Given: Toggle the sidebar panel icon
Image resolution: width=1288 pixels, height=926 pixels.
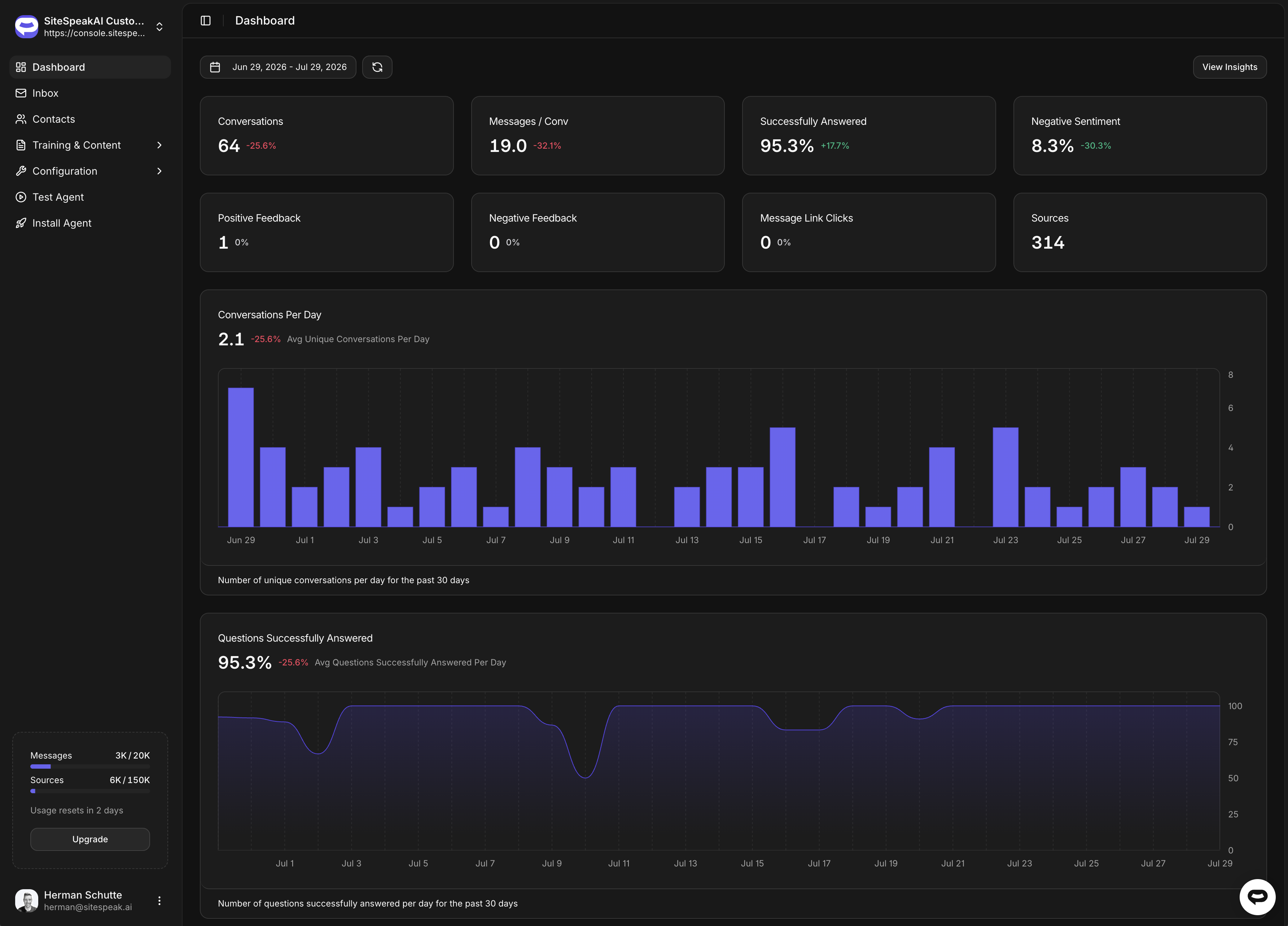Looking at the screenshot, I should [206, 21].
